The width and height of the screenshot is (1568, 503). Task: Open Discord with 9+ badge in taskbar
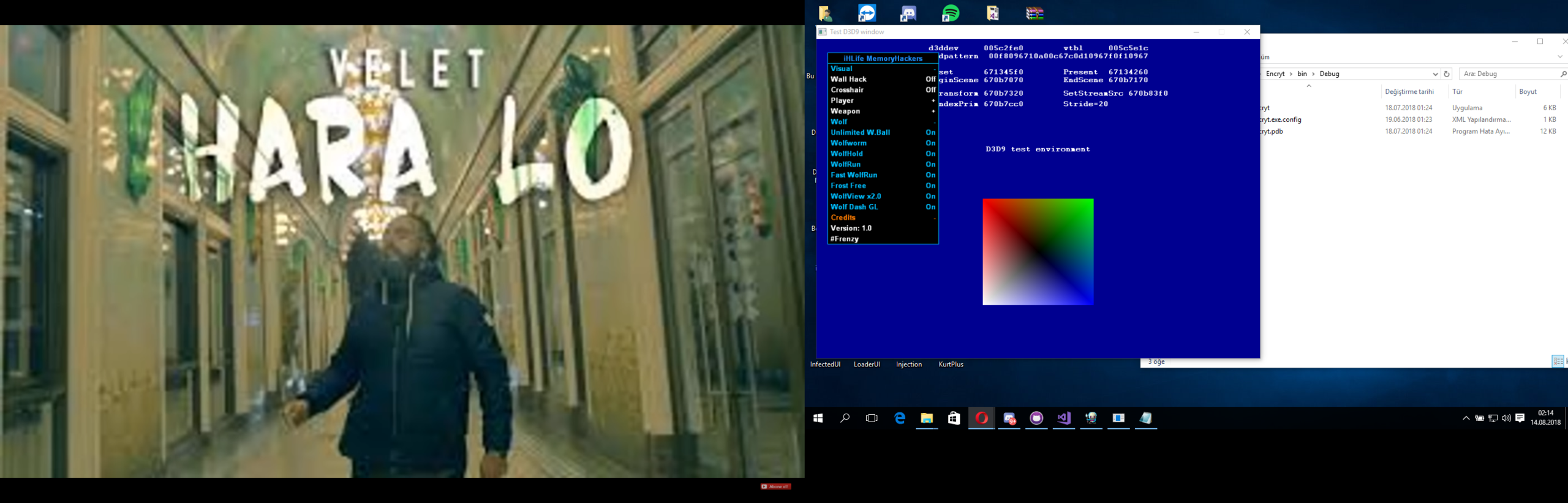(x=1009, y=418)
